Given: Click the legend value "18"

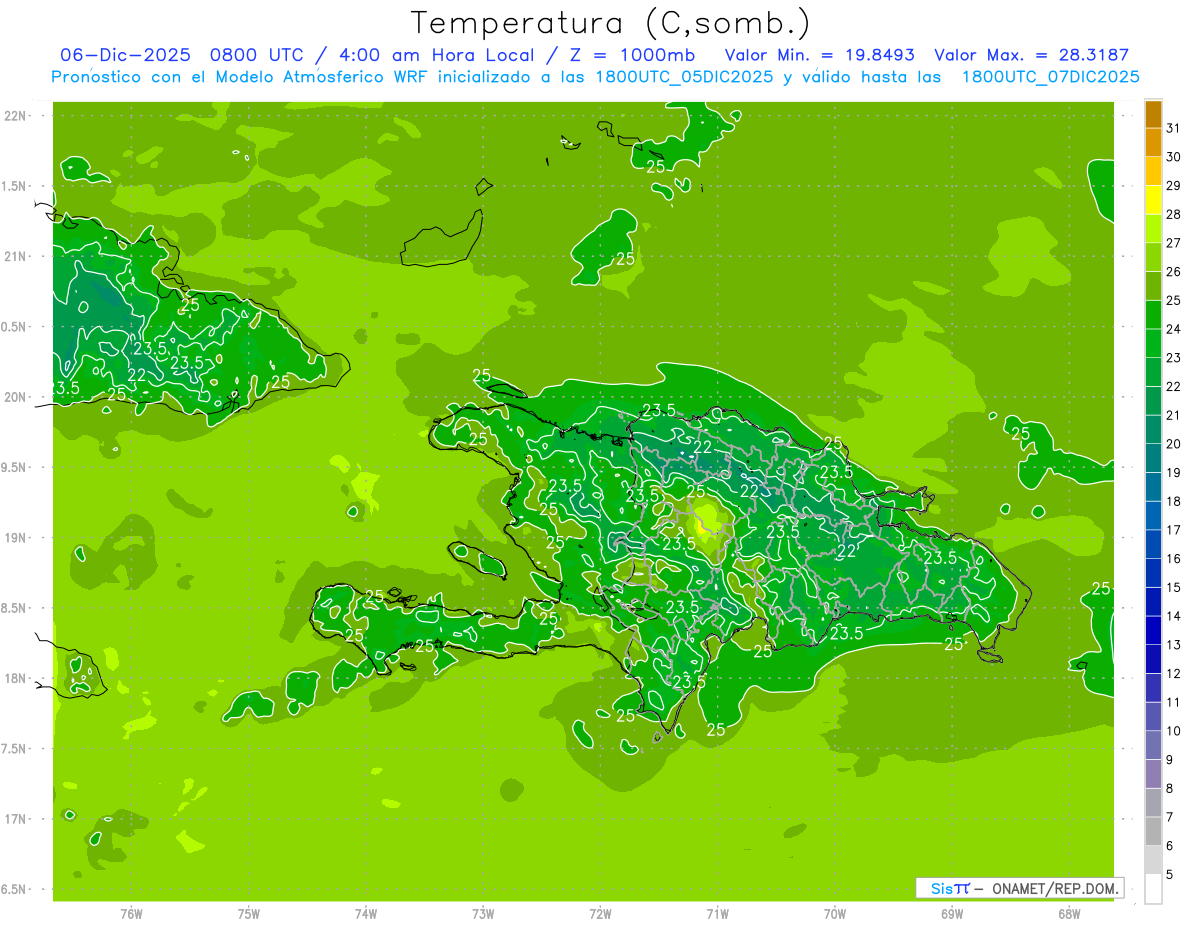Looking at the screenshot, I should [x=1173, y=501].
